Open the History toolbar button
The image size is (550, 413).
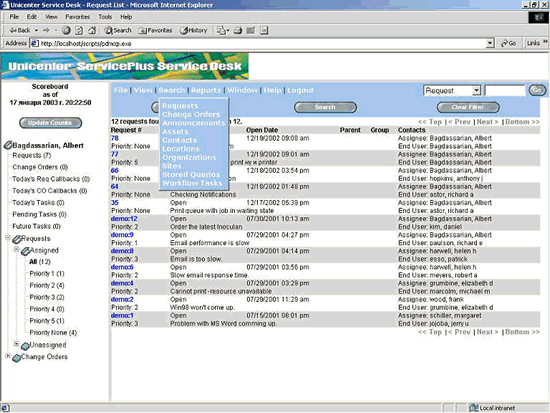point(194,31)
